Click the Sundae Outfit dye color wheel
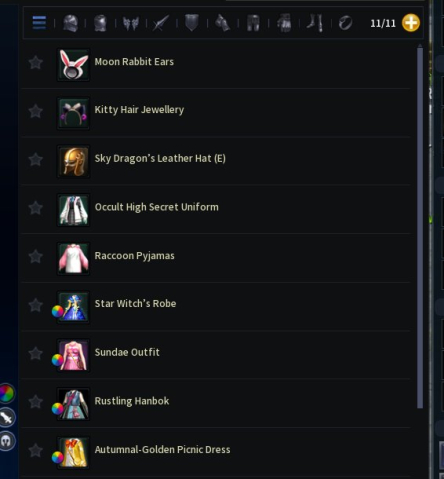 tap(57, 360)
